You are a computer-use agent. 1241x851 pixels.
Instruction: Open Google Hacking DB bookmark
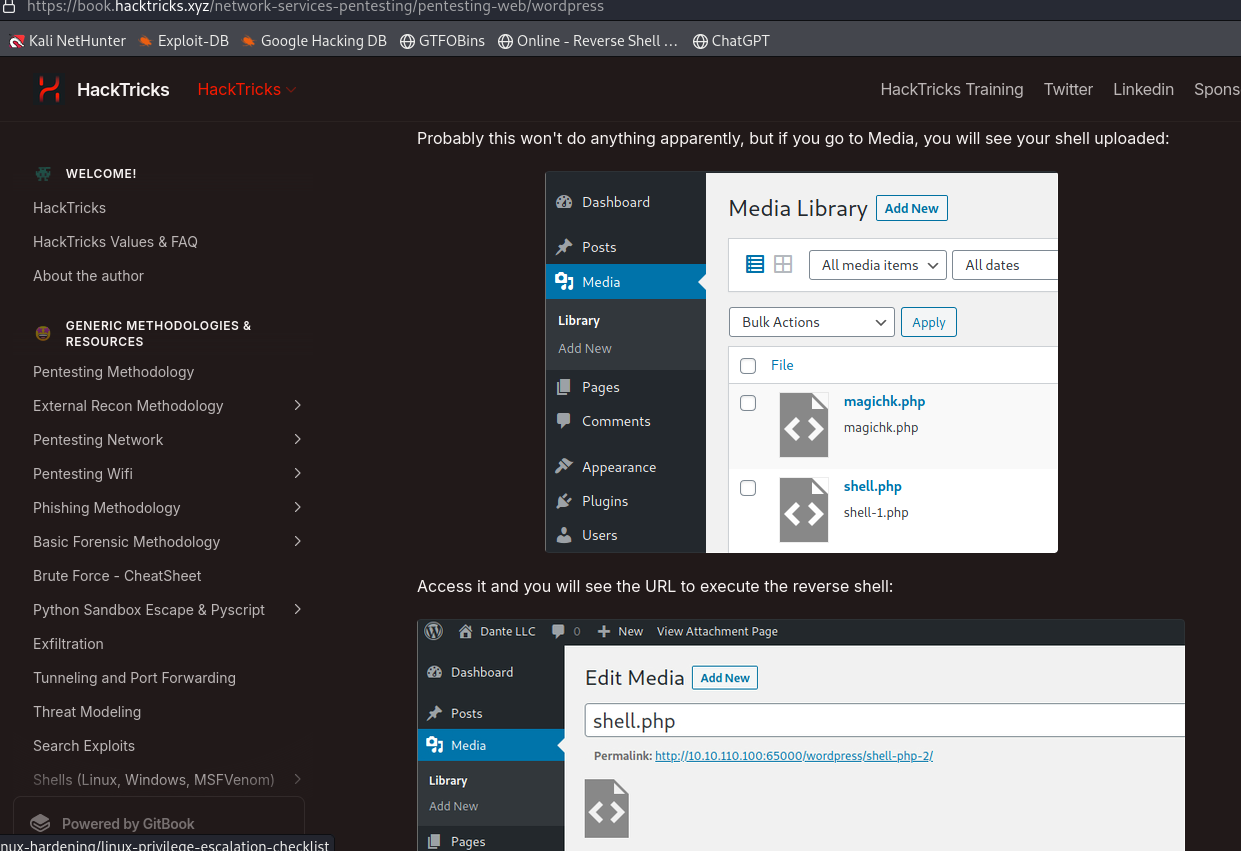click(314, 41)
